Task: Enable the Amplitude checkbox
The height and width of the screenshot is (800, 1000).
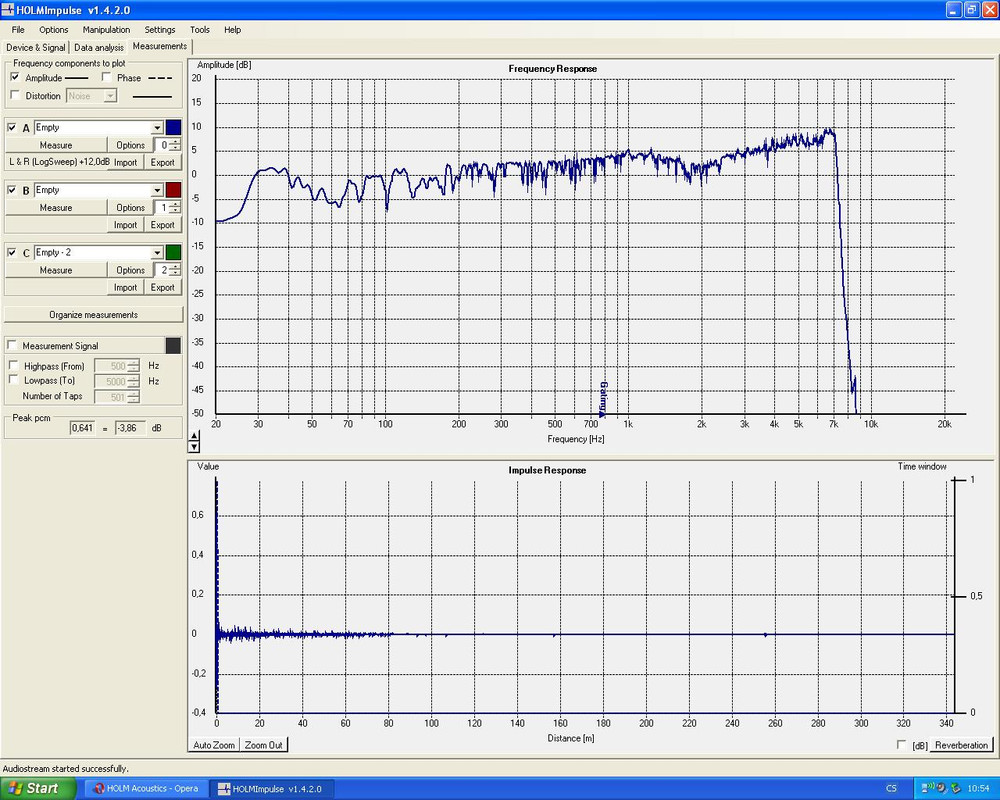Action: coord(15,77)
